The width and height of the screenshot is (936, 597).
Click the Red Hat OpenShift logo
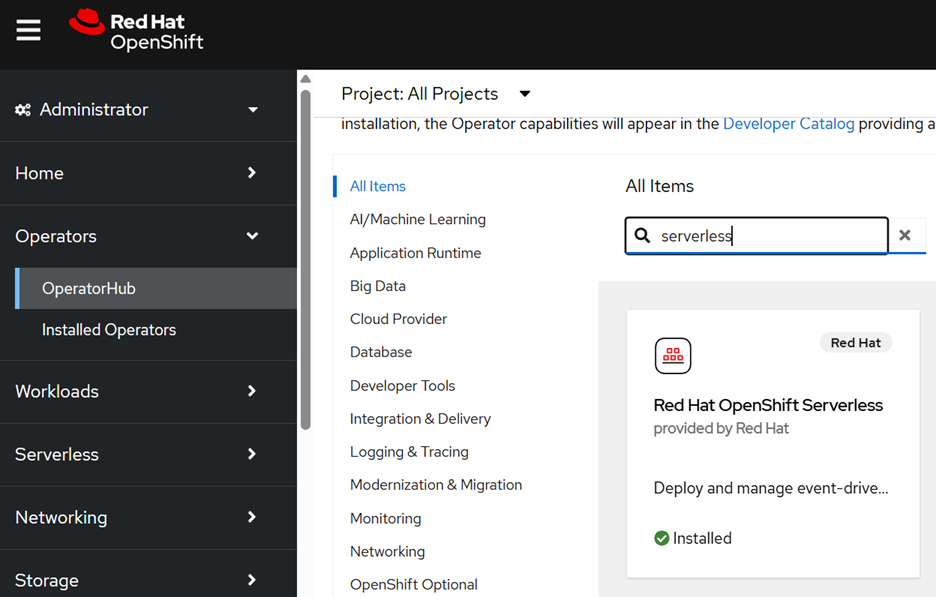[136, 30]
